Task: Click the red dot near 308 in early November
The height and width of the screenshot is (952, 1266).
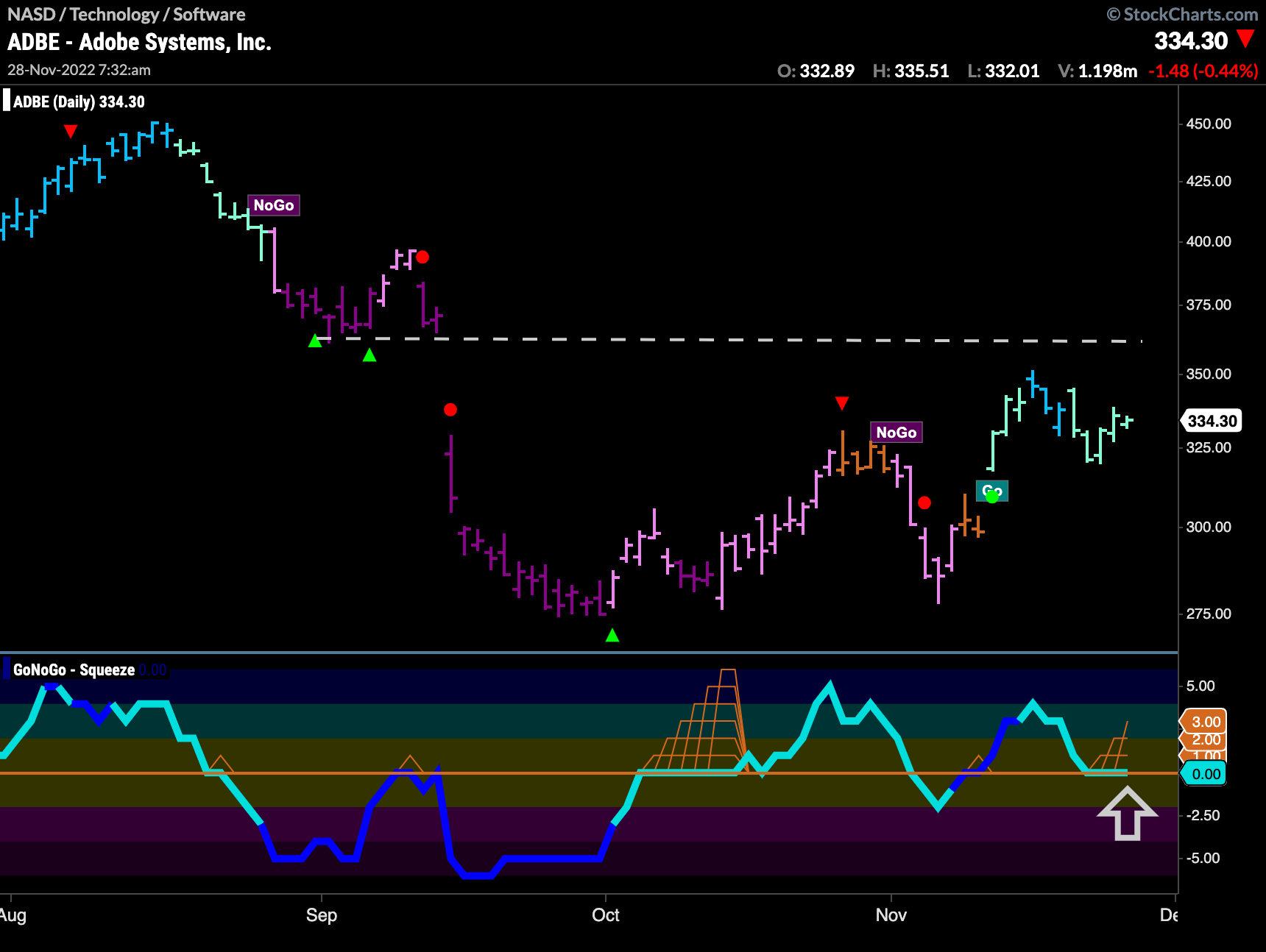Action: (x=924, y=502)
